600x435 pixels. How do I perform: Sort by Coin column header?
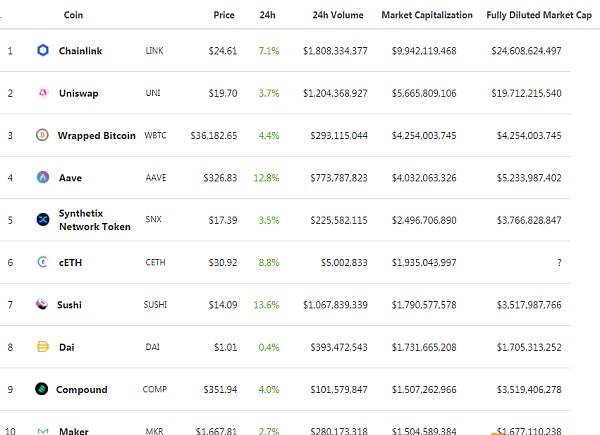[x=73, y=15]
